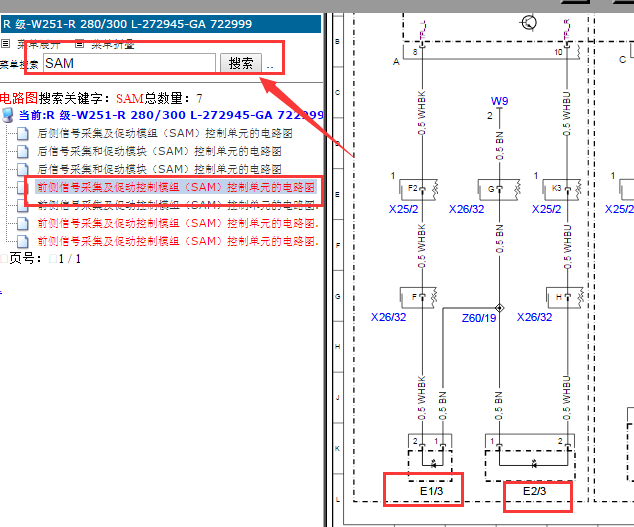Click the Z60/19 splice diamond node

coord(499,308)
